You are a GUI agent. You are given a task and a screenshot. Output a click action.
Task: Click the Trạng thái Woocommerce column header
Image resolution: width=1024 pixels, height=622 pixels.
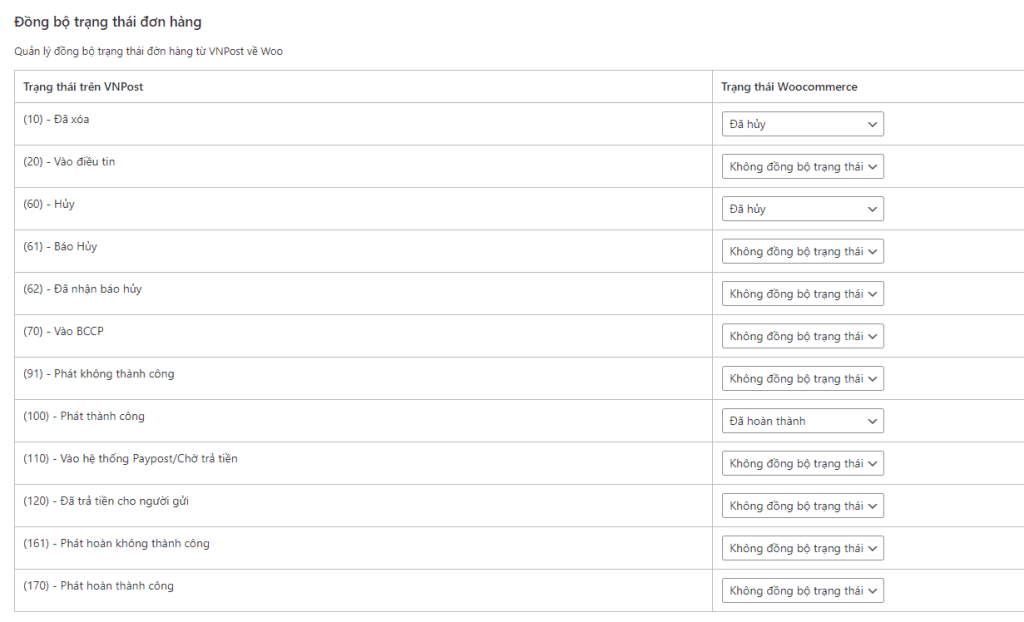pos(789,87)
